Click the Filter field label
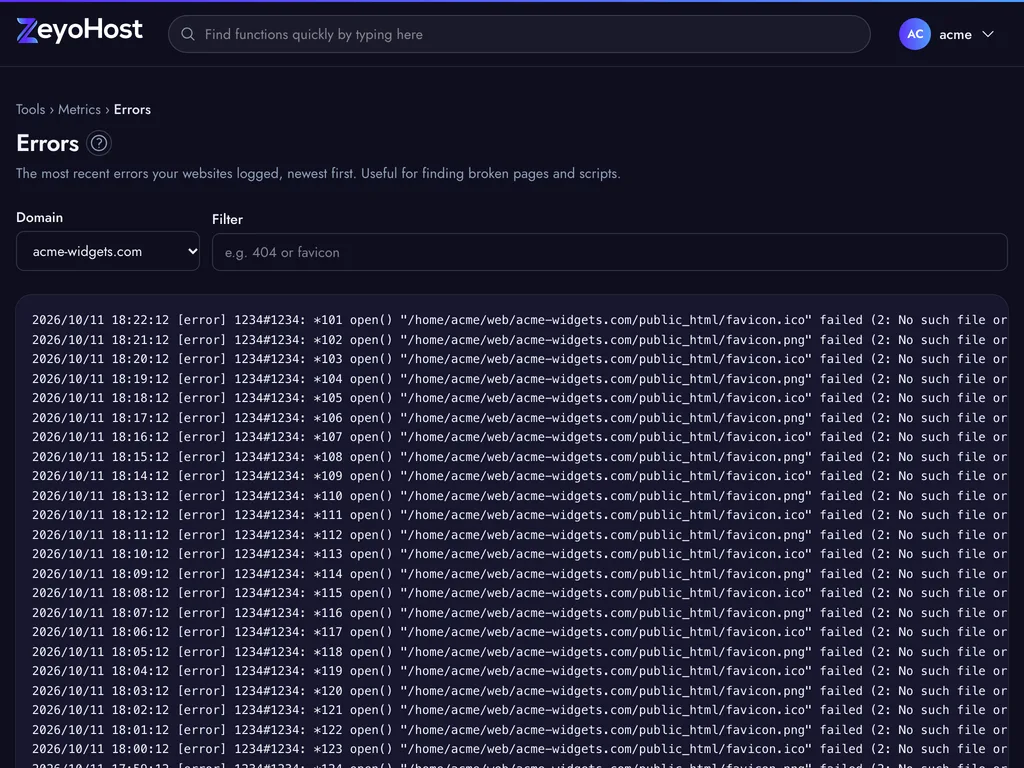This screenshot has height=768, width=1024. click(227, 219)
